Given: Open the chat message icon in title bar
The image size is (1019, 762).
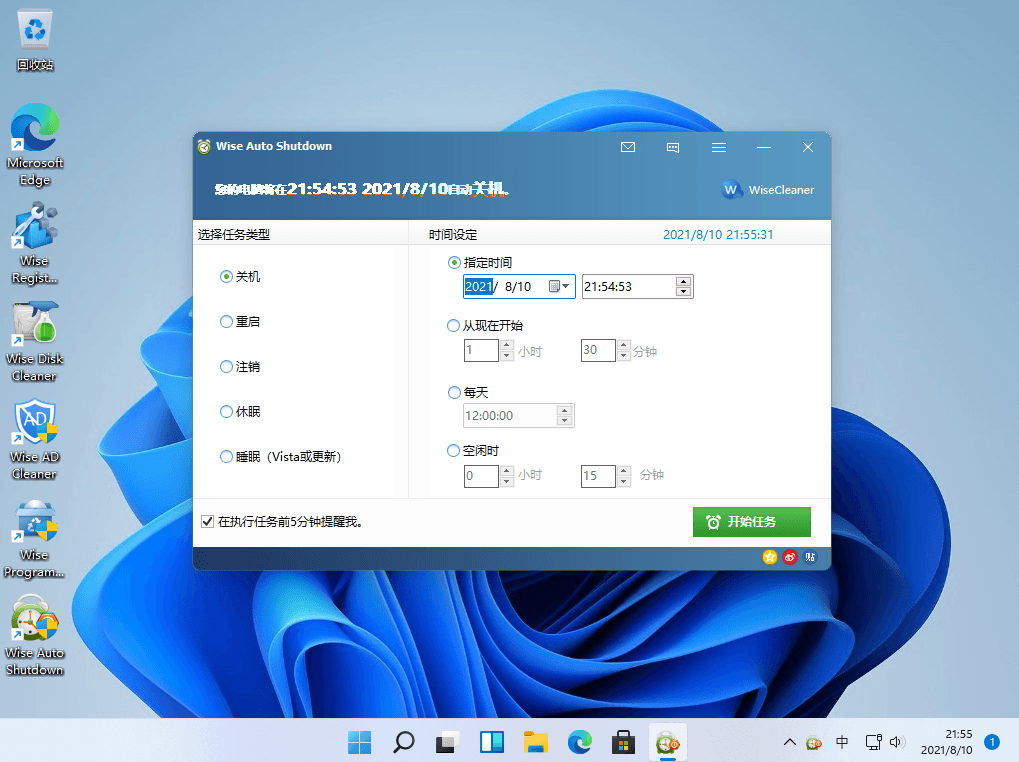Looking at the screenshot, I should click(x=673, y=147).
